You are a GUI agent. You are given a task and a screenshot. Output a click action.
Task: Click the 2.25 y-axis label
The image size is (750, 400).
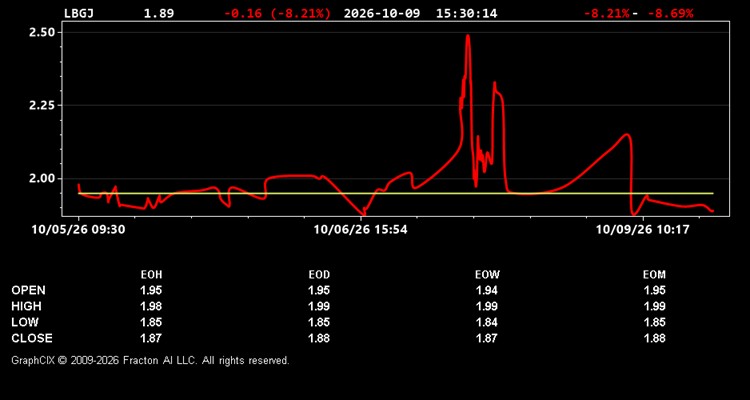pyautogui.click(x=43, y=105)
